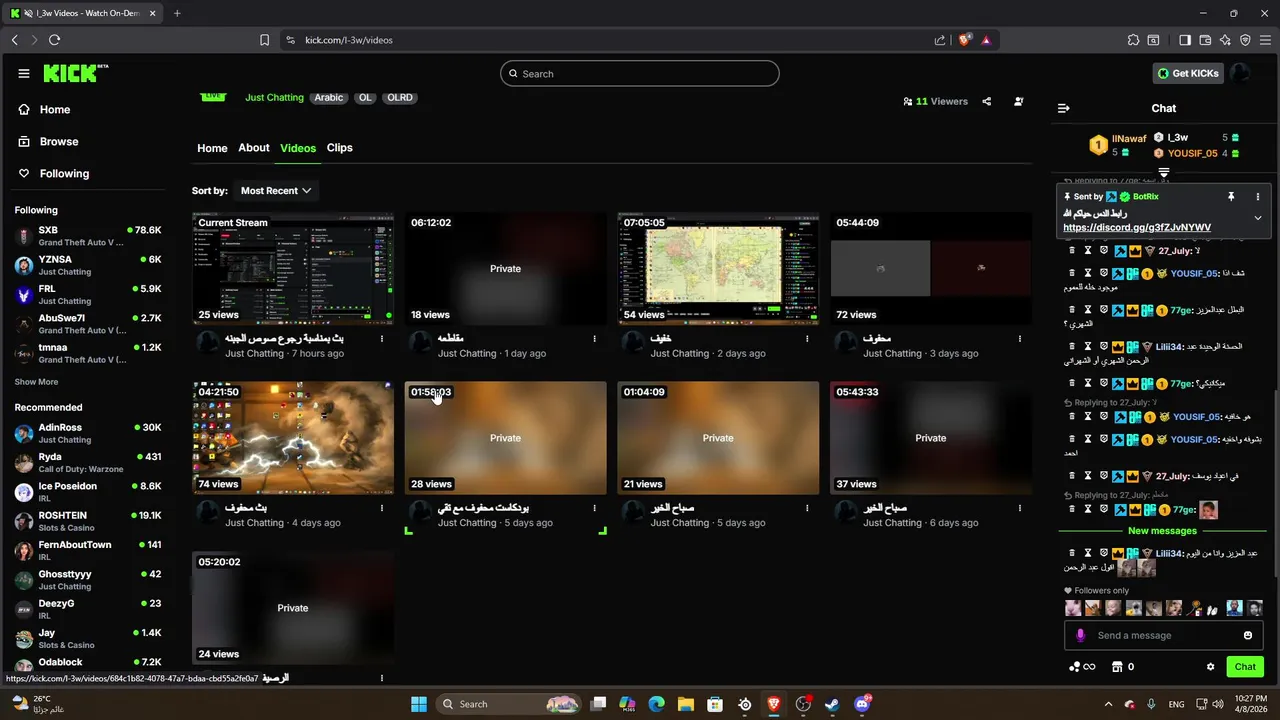1280x720 pixels.
Task: Jump to New messages divider in chat
Action: click(1162, 531)
